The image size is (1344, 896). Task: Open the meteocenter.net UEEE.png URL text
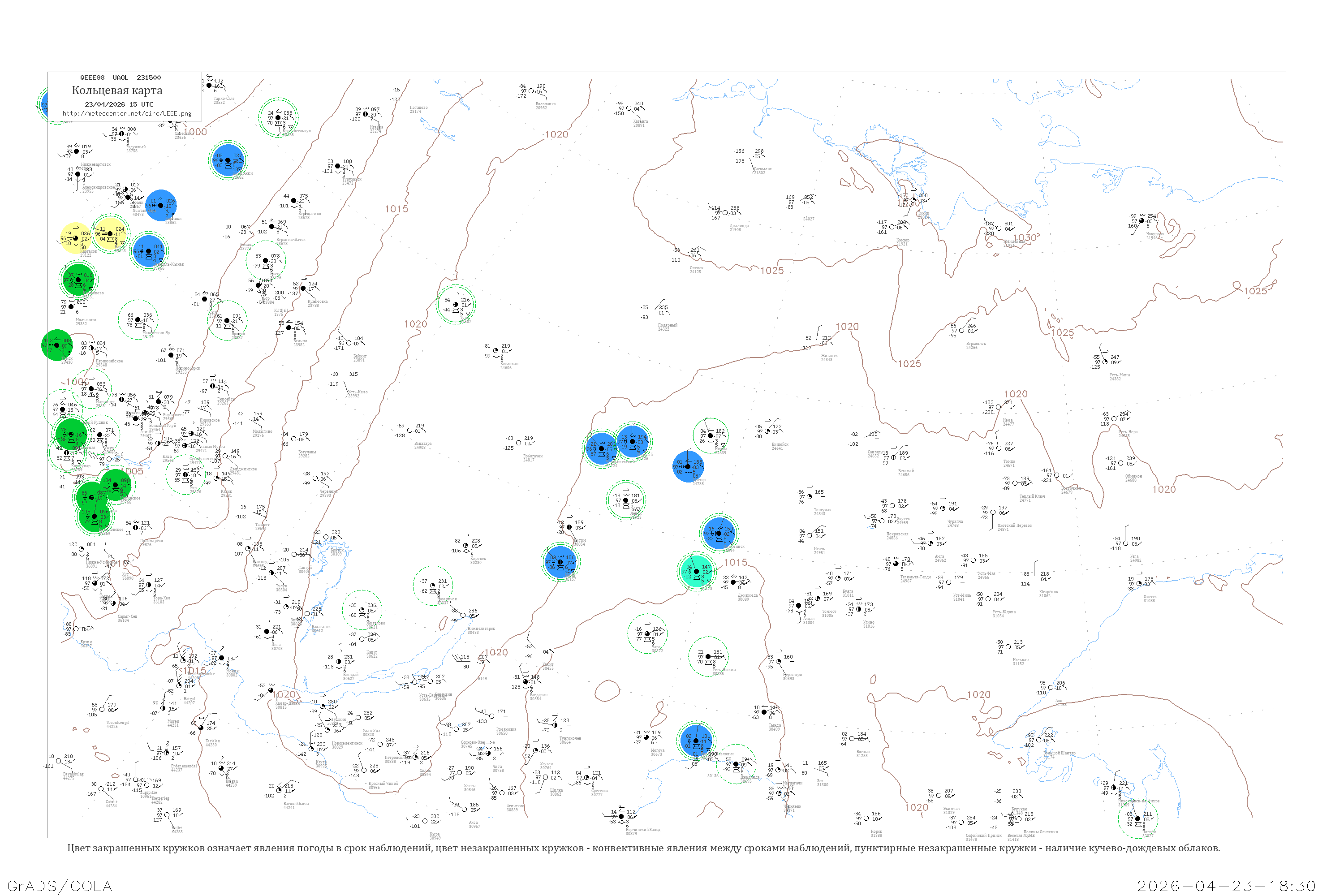click(127, 113)
